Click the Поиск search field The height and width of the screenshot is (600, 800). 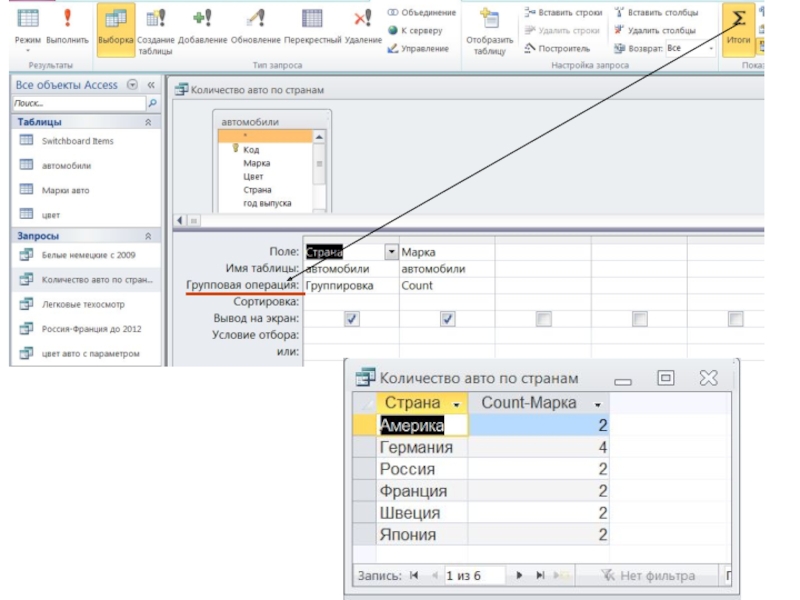click(x=79, y=103)
